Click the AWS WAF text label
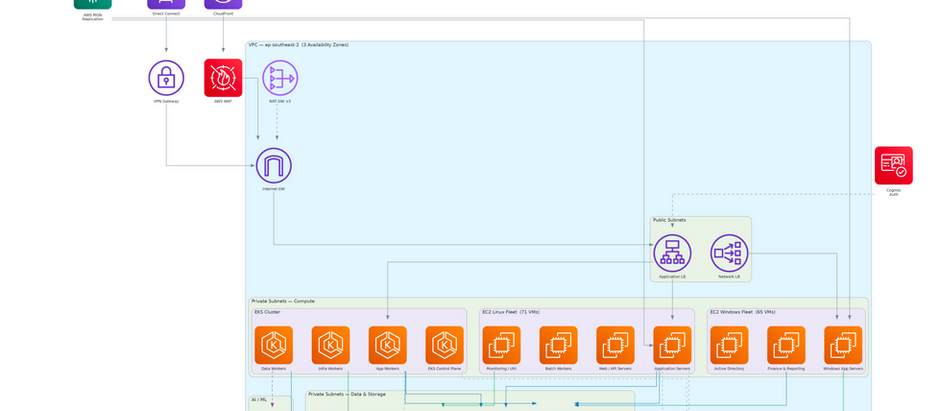Image resolution: width=940 pixels, height=411 pixels. click(x=223, y=101)
